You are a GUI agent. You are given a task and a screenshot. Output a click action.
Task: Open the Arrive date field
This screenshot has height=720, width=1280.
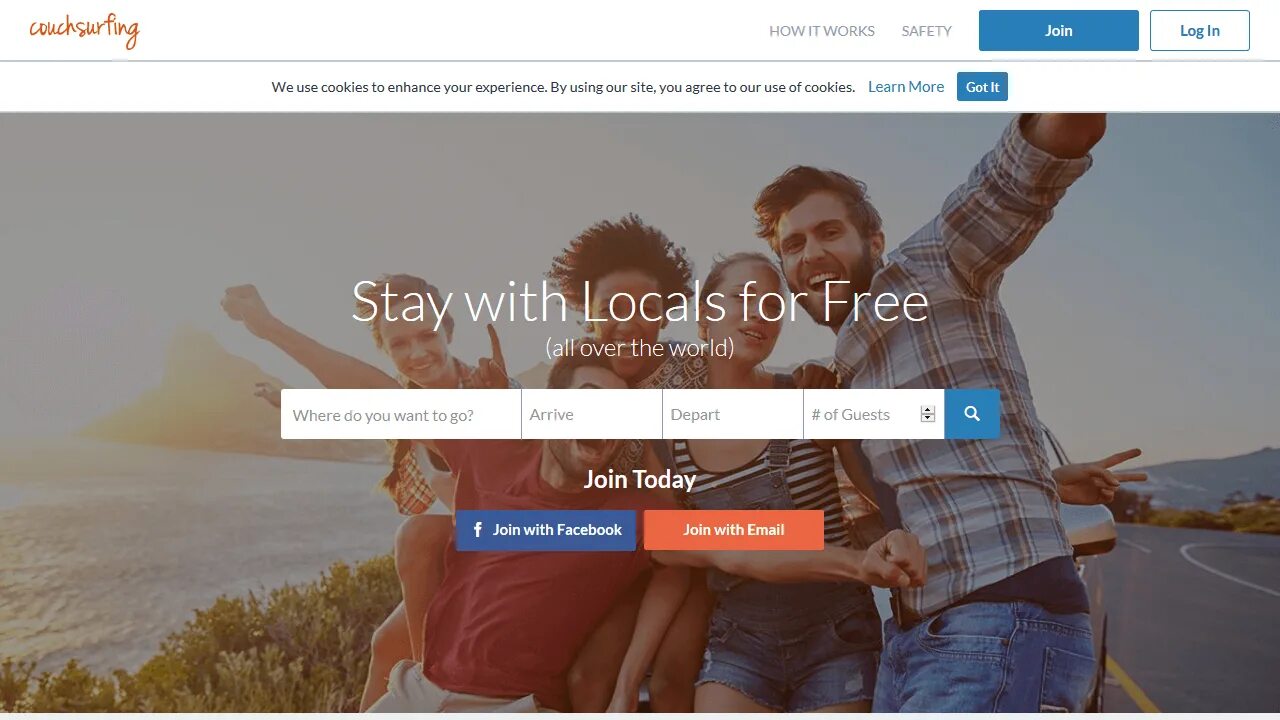[x=592, y=414]
